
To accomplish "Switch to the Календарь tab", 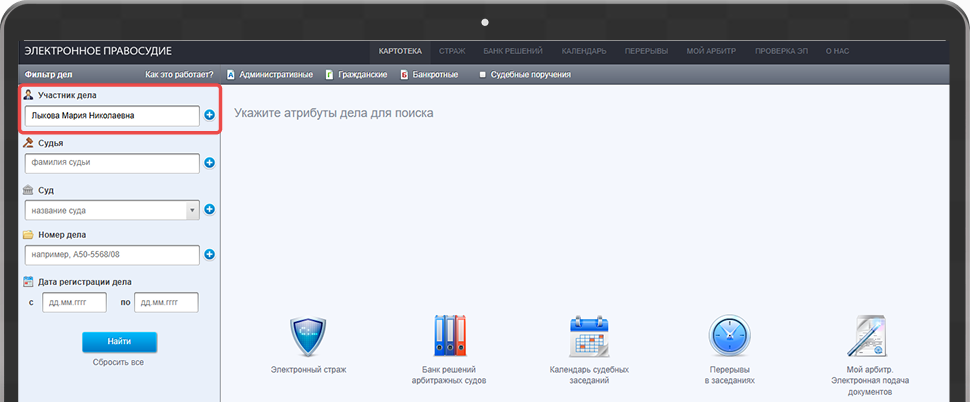I will click(x=583, y=50).
